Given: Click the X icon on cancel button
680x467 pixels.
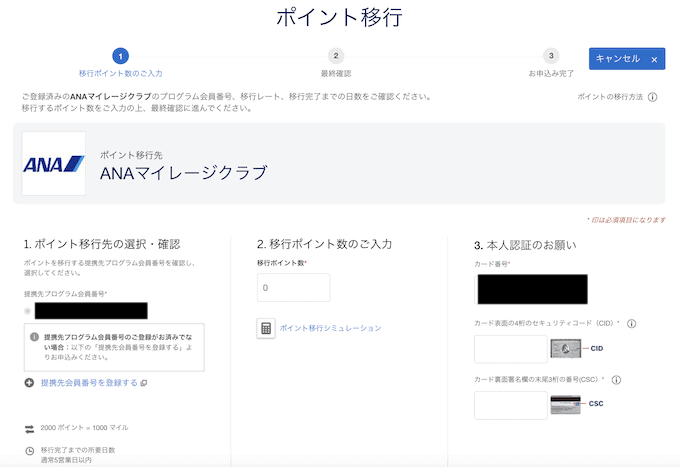Looking at the screenshot, I should pos(654,60).
